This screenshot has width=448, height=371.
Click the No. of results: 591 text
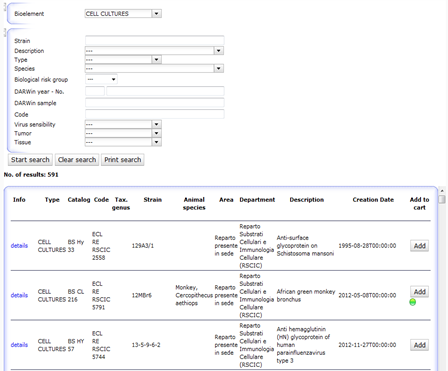(x=31, y=174)
